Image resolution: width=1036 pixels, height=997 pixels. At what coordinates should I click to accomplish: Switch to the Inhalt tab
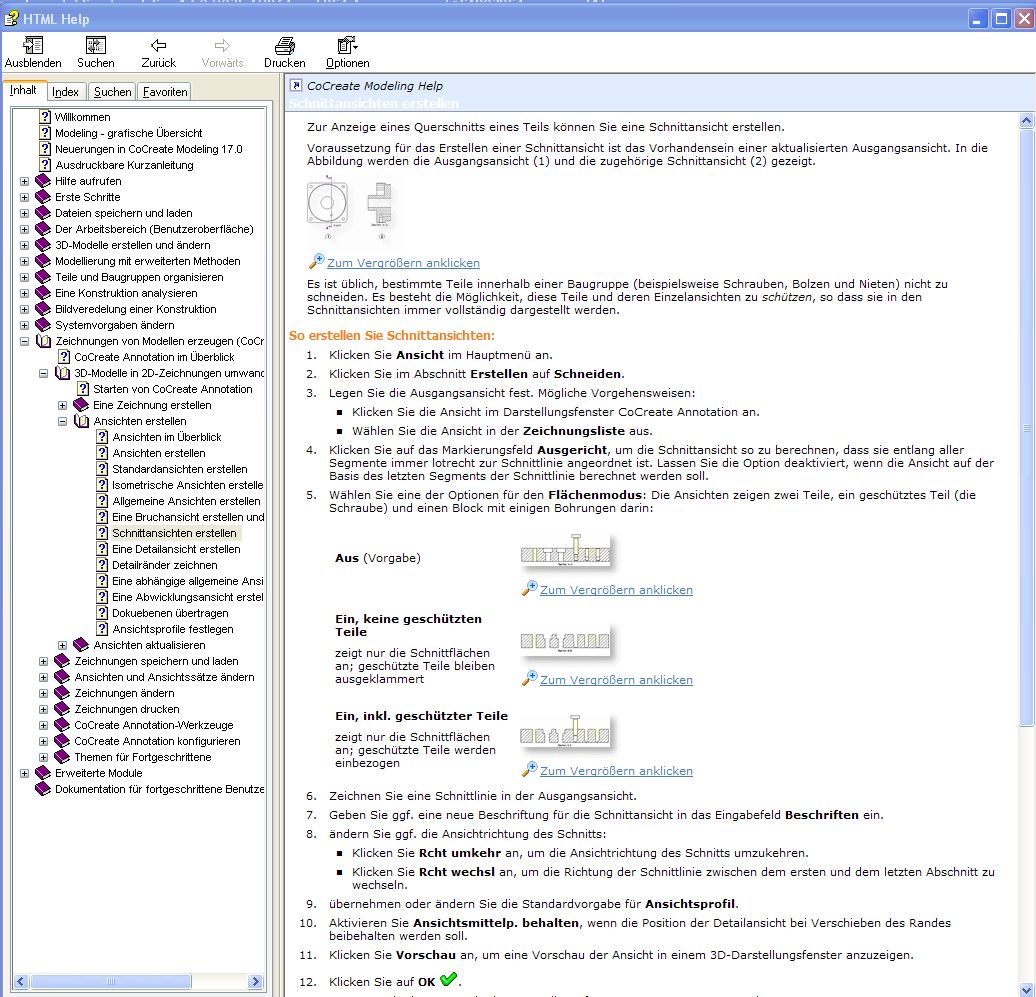point(23,91)
